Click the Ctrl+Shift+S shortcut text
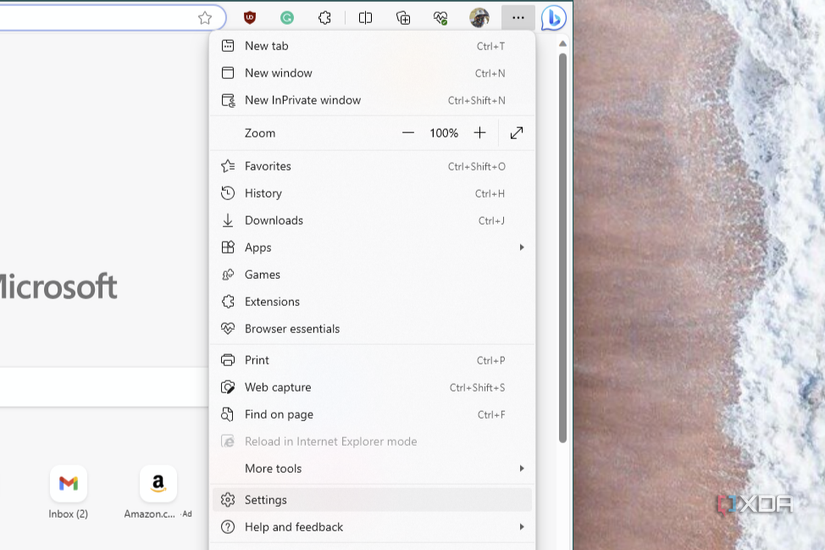825x550 pixels. pos(477,388)
